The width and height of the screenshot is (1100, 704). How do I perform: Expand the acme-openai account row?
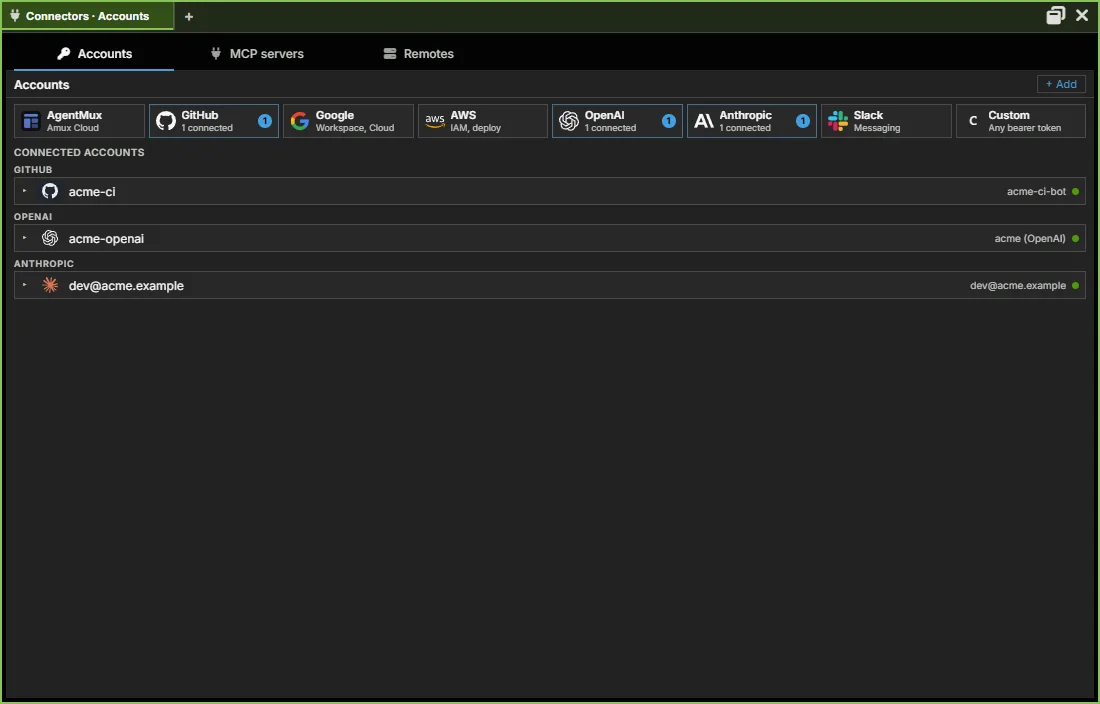click(x=25, y=238)
